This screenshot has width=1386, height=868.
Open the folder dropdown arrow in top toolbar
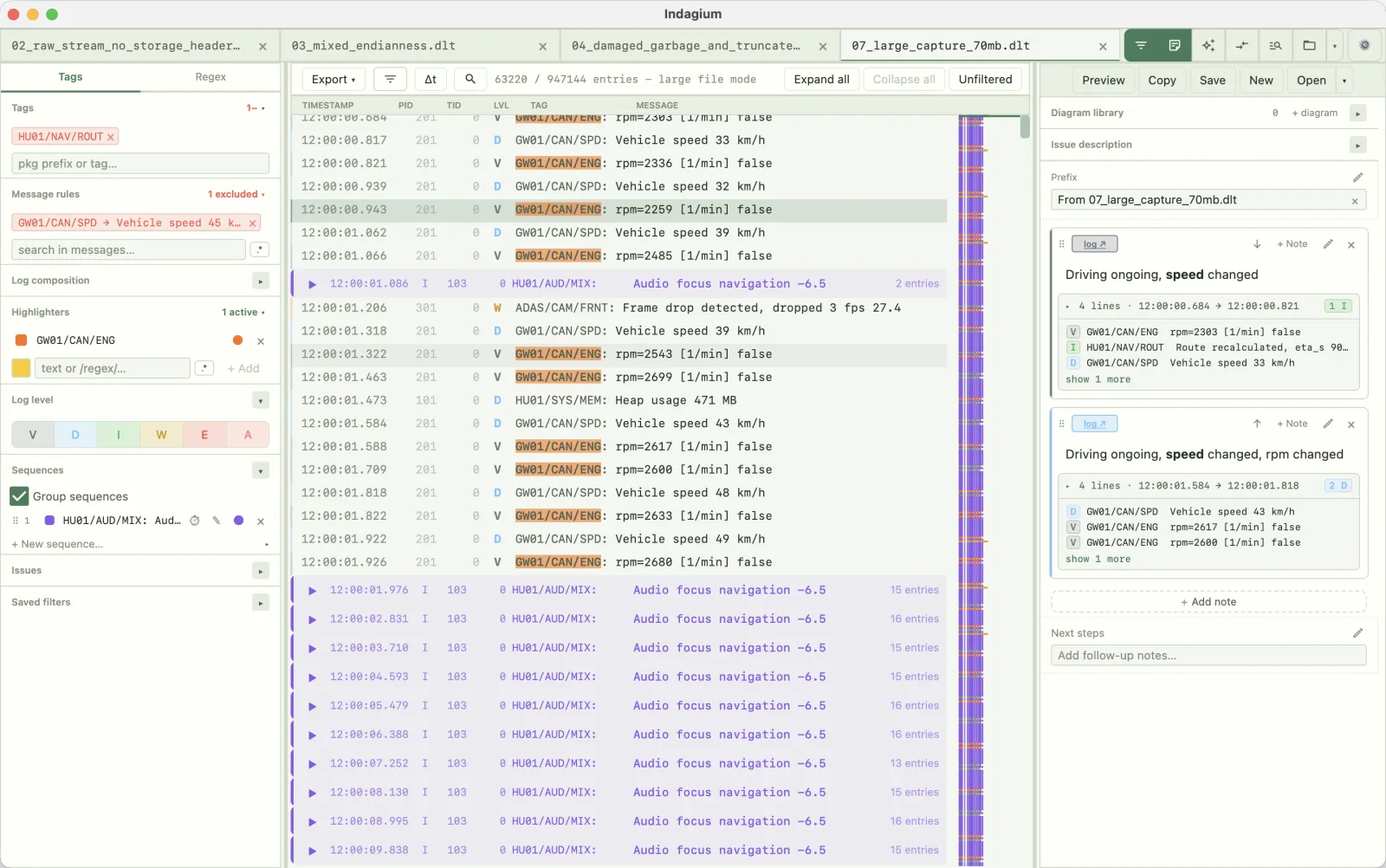[1334, 45]
